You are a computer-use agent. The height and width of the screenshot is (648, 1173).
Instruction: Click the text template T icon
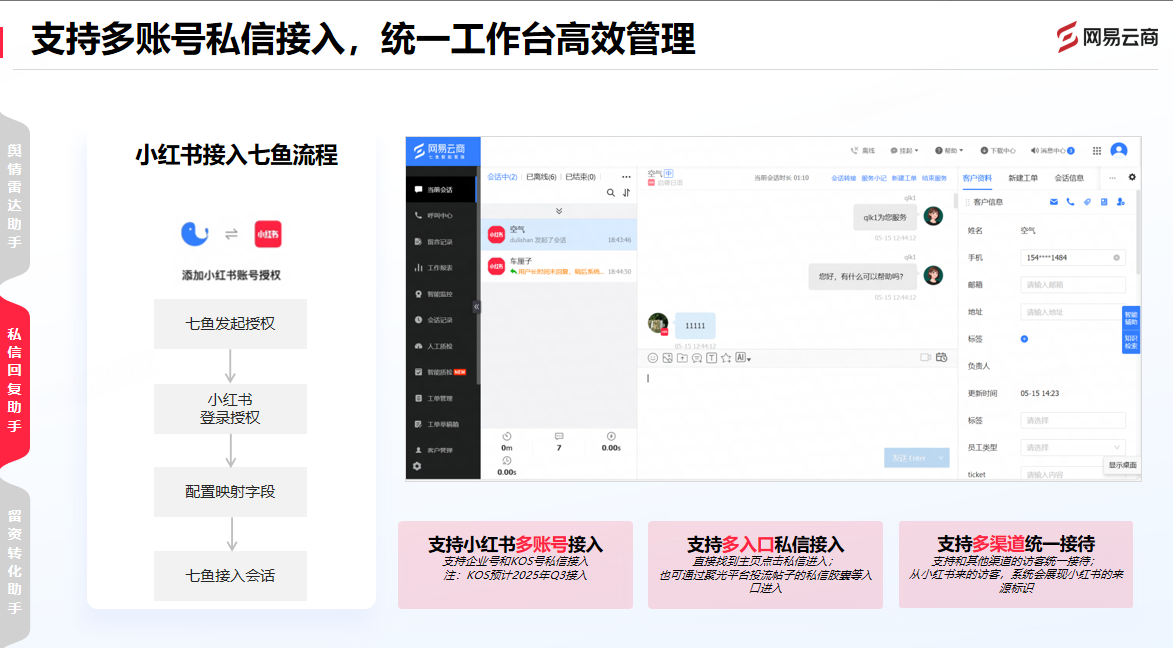(x=711, y=358)
